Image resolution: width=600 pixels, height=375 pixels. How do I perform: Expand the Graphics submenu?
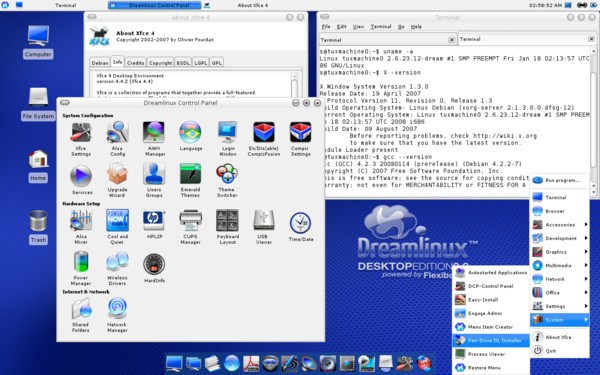point(560,252)
